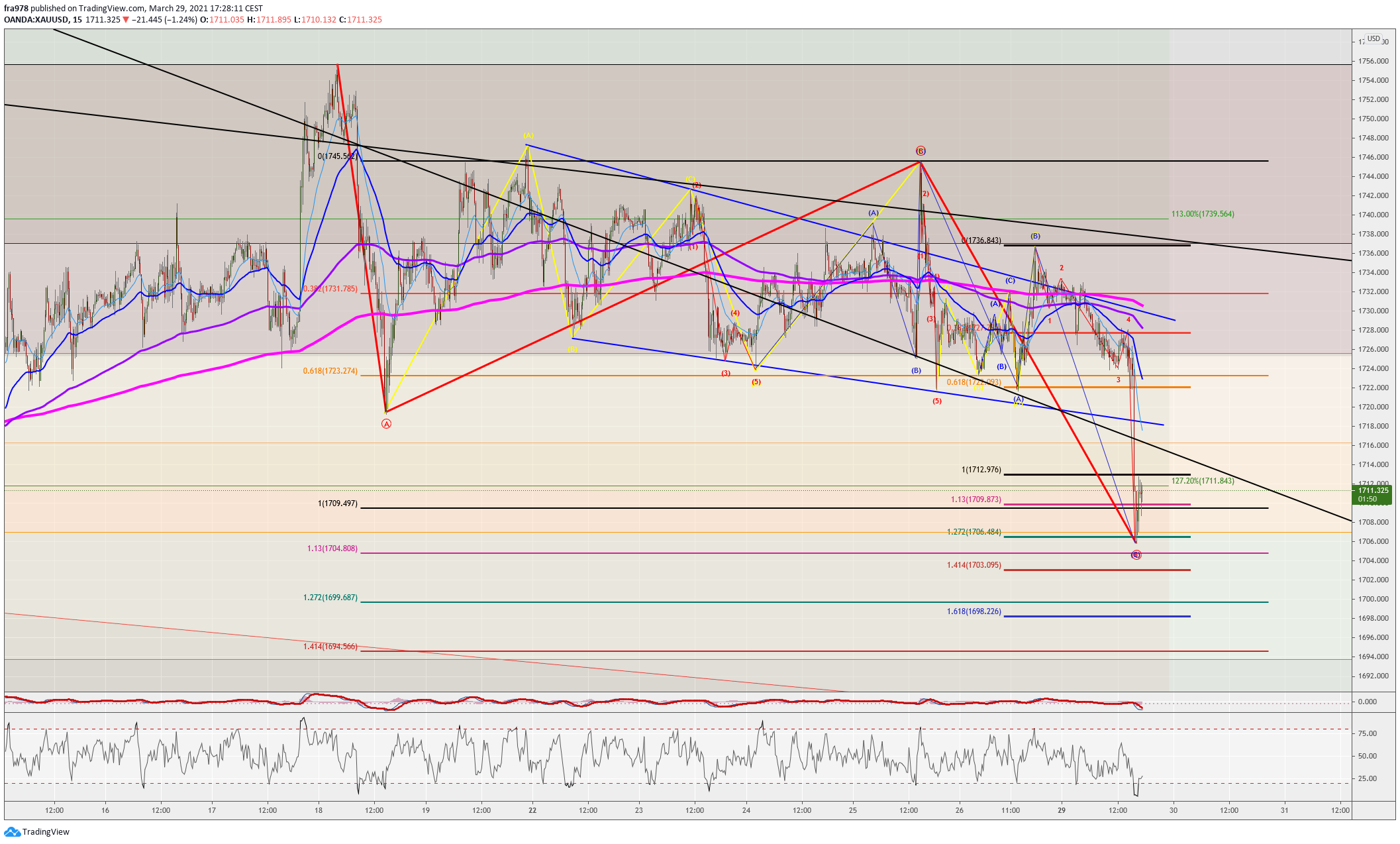The image size is (1400, 844).
Task: Click the Fib label 1(1712.976)
Action: click(981, 470)
